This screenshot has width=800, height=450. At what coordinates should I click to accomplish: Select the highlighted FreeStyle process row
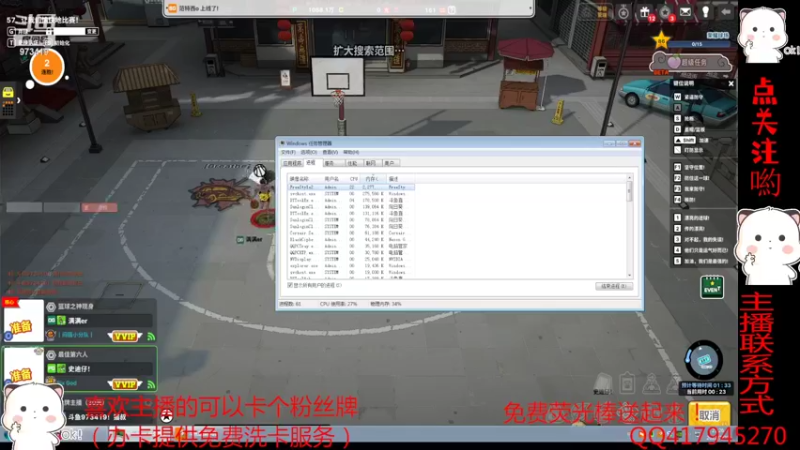(351, 187)
